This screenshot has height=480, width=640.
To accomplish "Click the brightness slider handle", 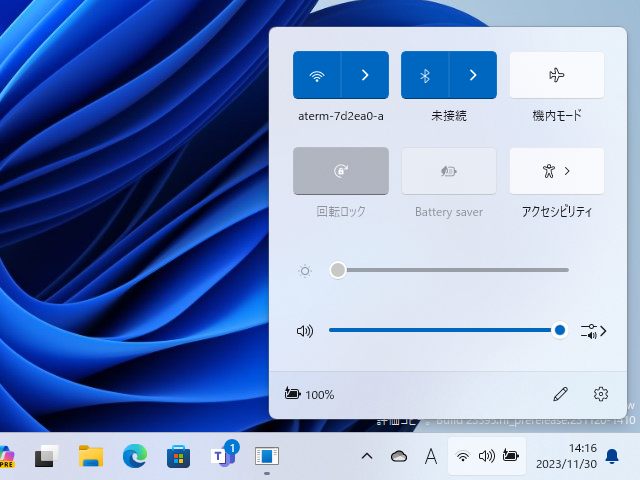I will coord(338,270).
